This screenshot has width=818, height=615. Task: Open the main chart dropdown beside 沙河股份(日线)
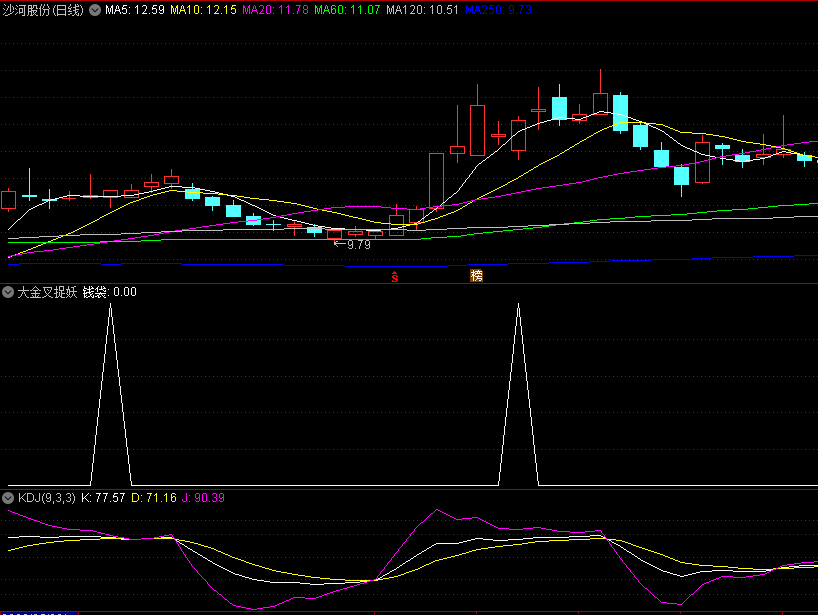(x=95, y=10)
